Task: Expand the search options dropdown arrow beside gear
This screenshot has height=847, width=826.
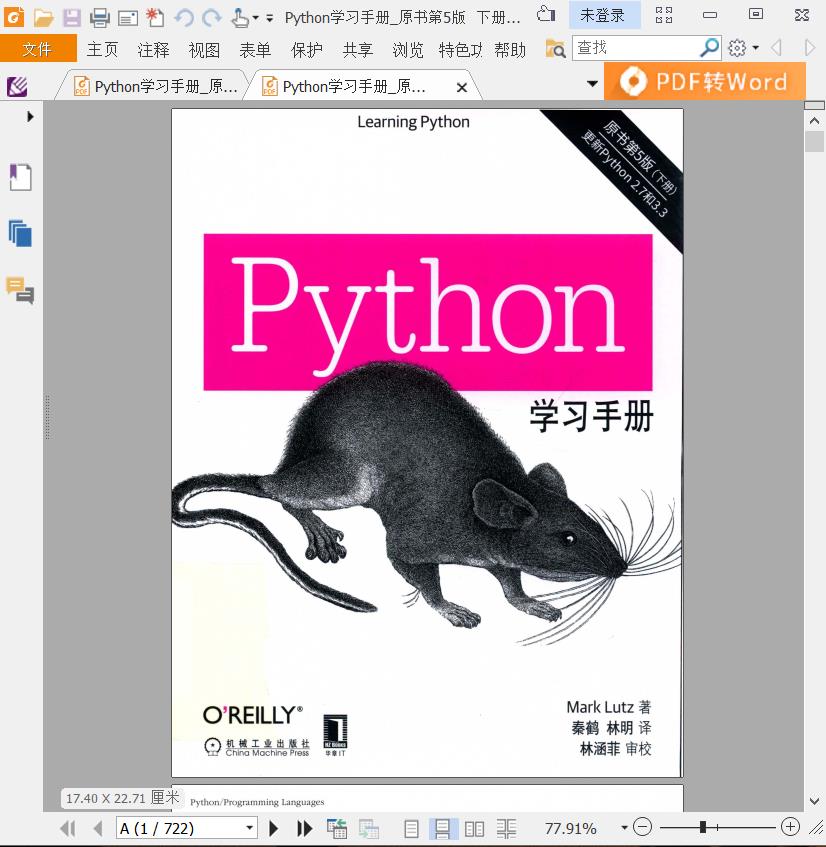Action: (756, 48)
